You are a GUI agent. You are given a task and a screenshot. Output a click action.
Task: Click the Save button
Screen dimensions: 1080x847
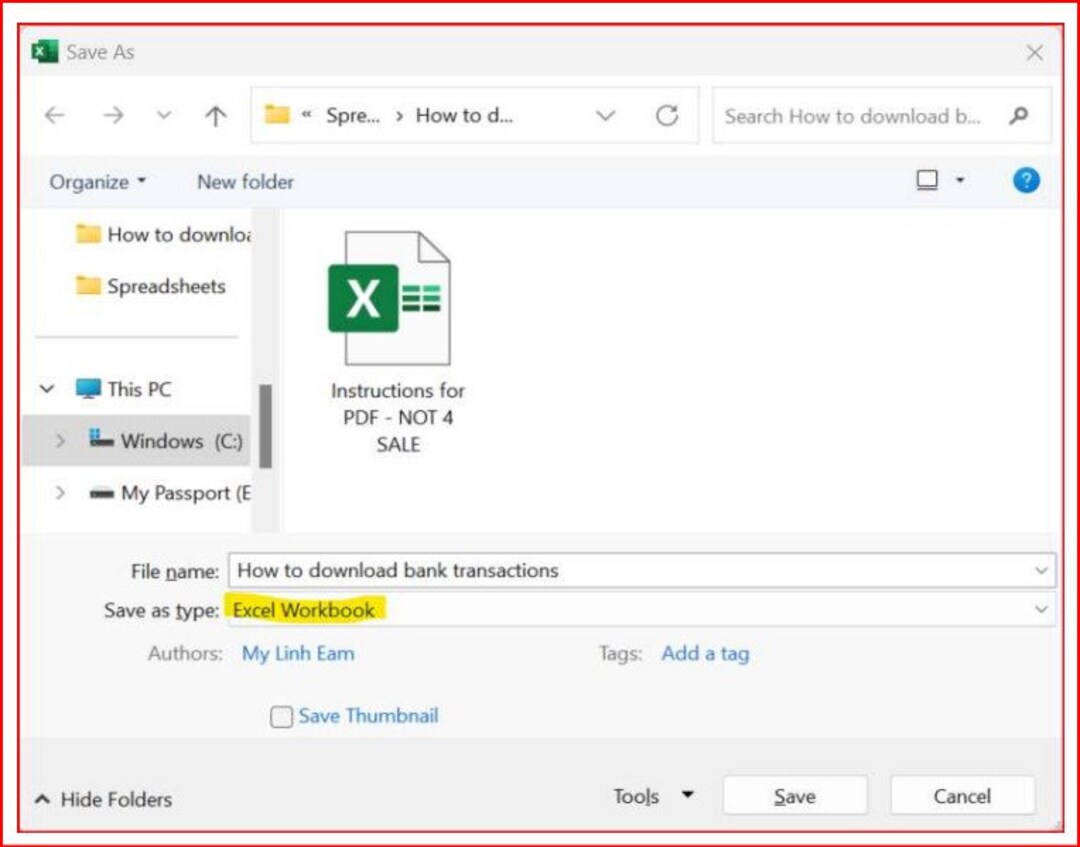[794, 795]
